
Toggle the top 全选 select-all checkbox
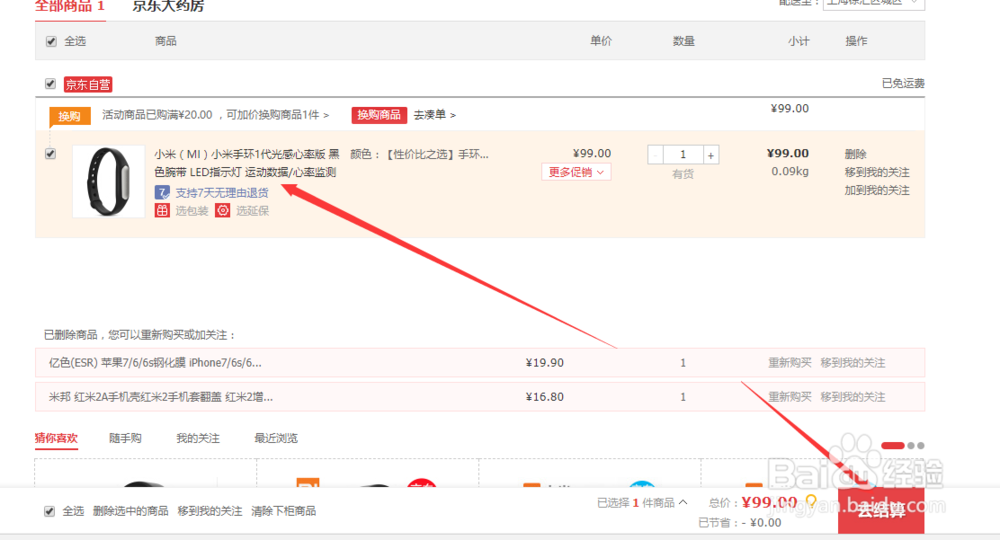point(51,41)
